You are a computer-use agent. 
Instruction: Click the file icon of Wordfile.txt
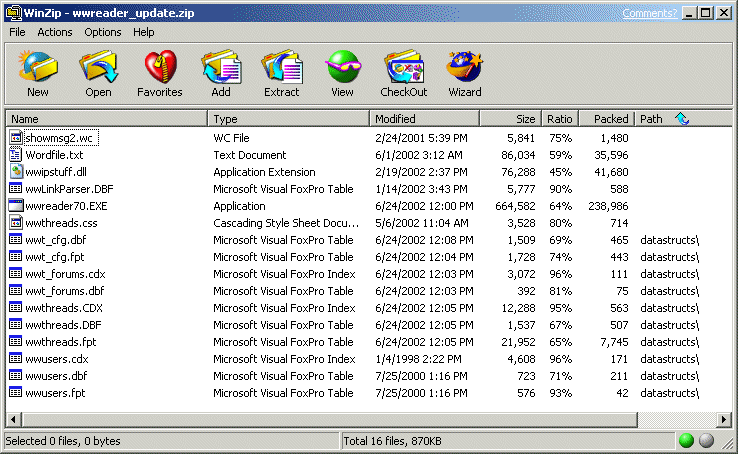[x=16, y=155]
